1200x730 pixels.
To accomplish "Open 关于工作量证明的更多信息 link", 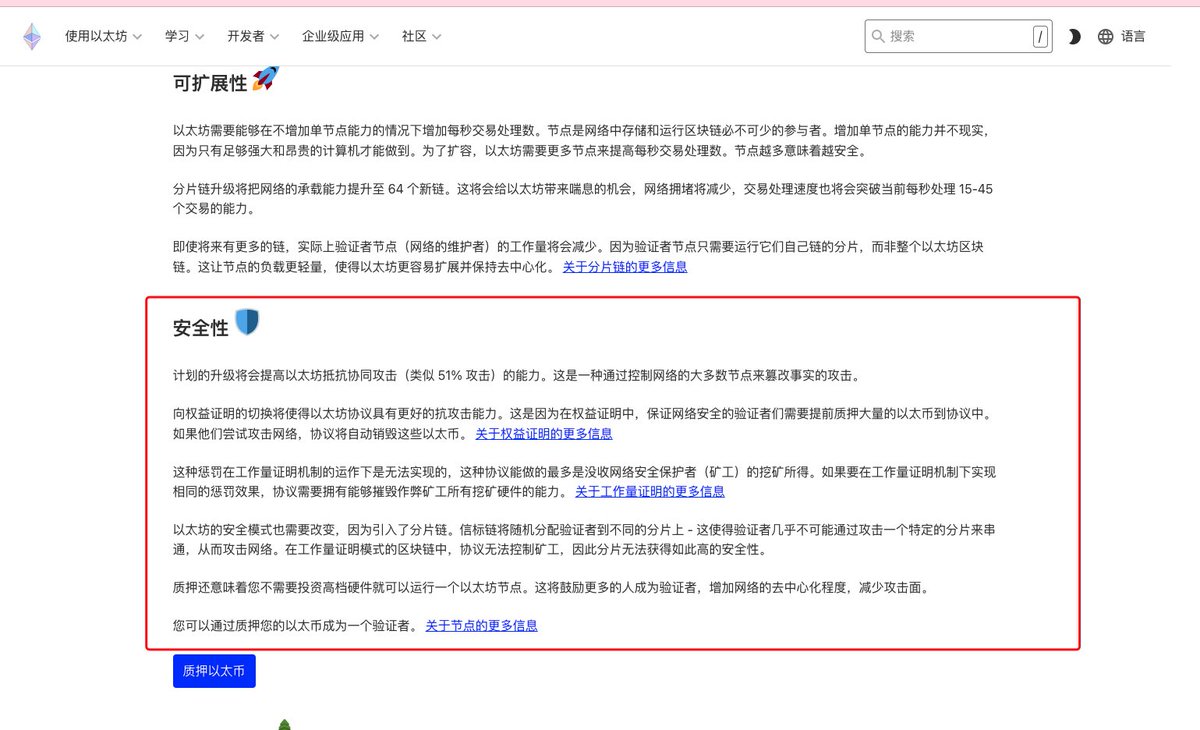I will [x=650, y=492].
